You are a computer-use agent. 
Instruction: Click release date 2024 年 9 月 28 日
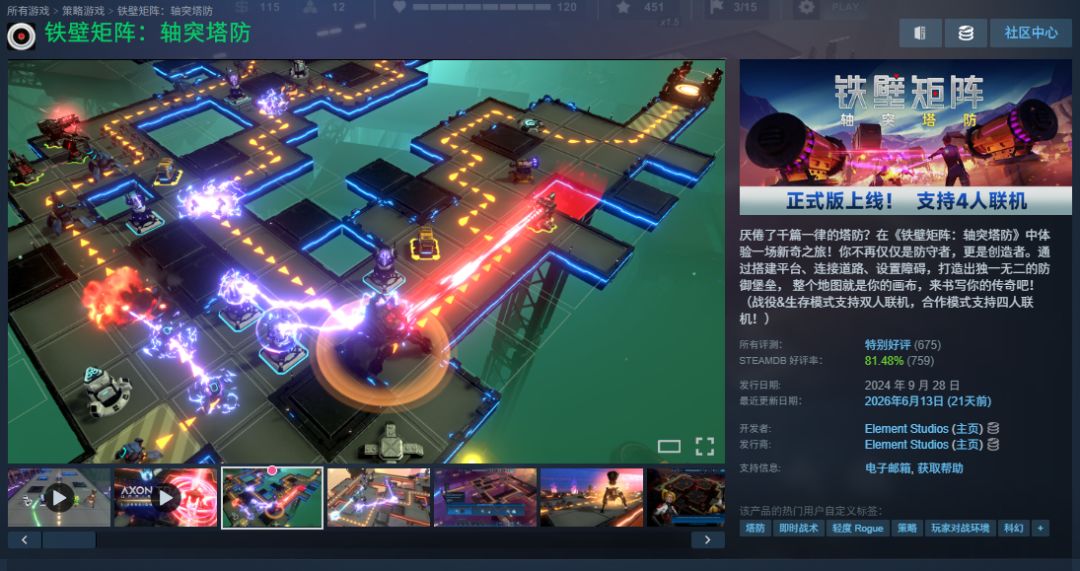pyautogui.click(x=912, y=385)
